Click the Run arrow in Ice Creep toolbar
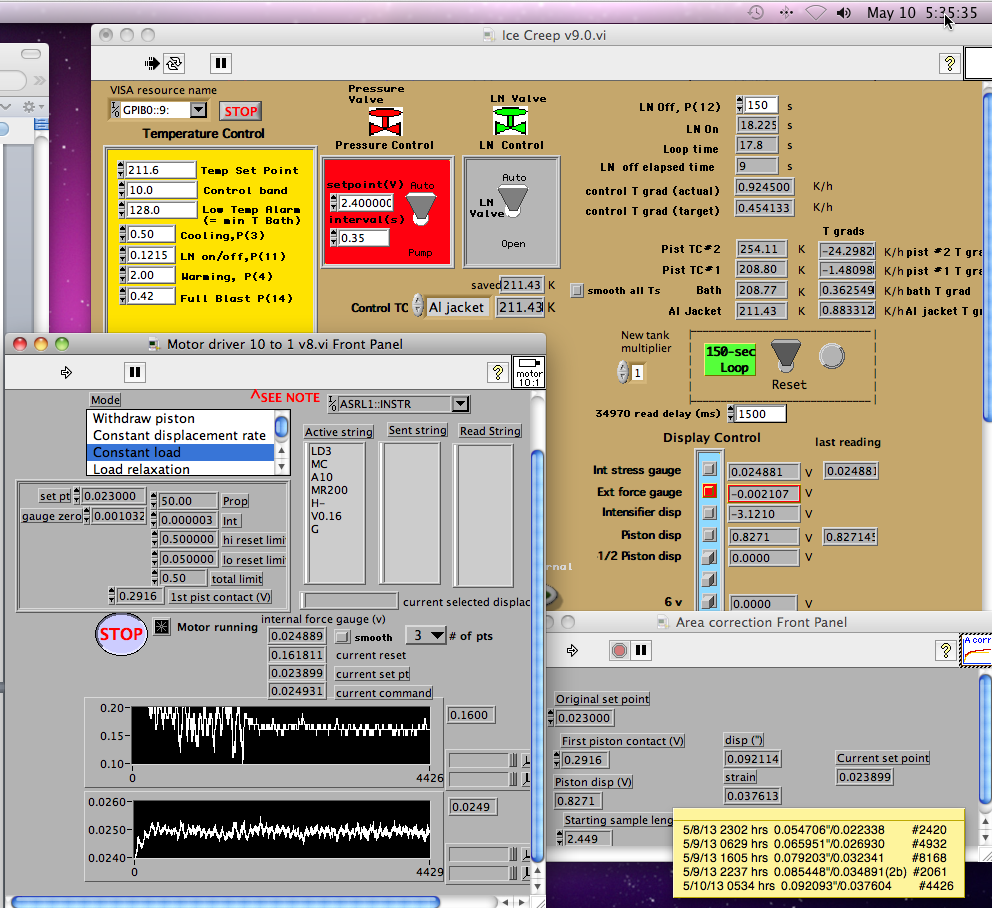This screenshot has width=992, height=908. [151, 63]
